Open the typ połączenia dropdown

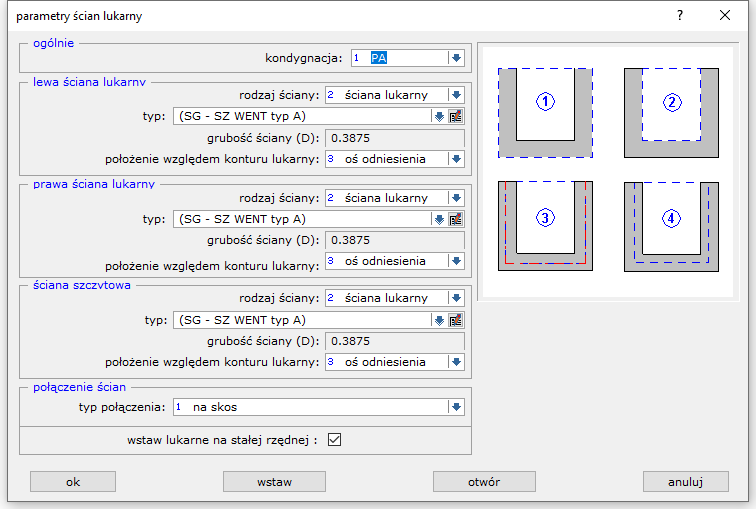point(456,407)
